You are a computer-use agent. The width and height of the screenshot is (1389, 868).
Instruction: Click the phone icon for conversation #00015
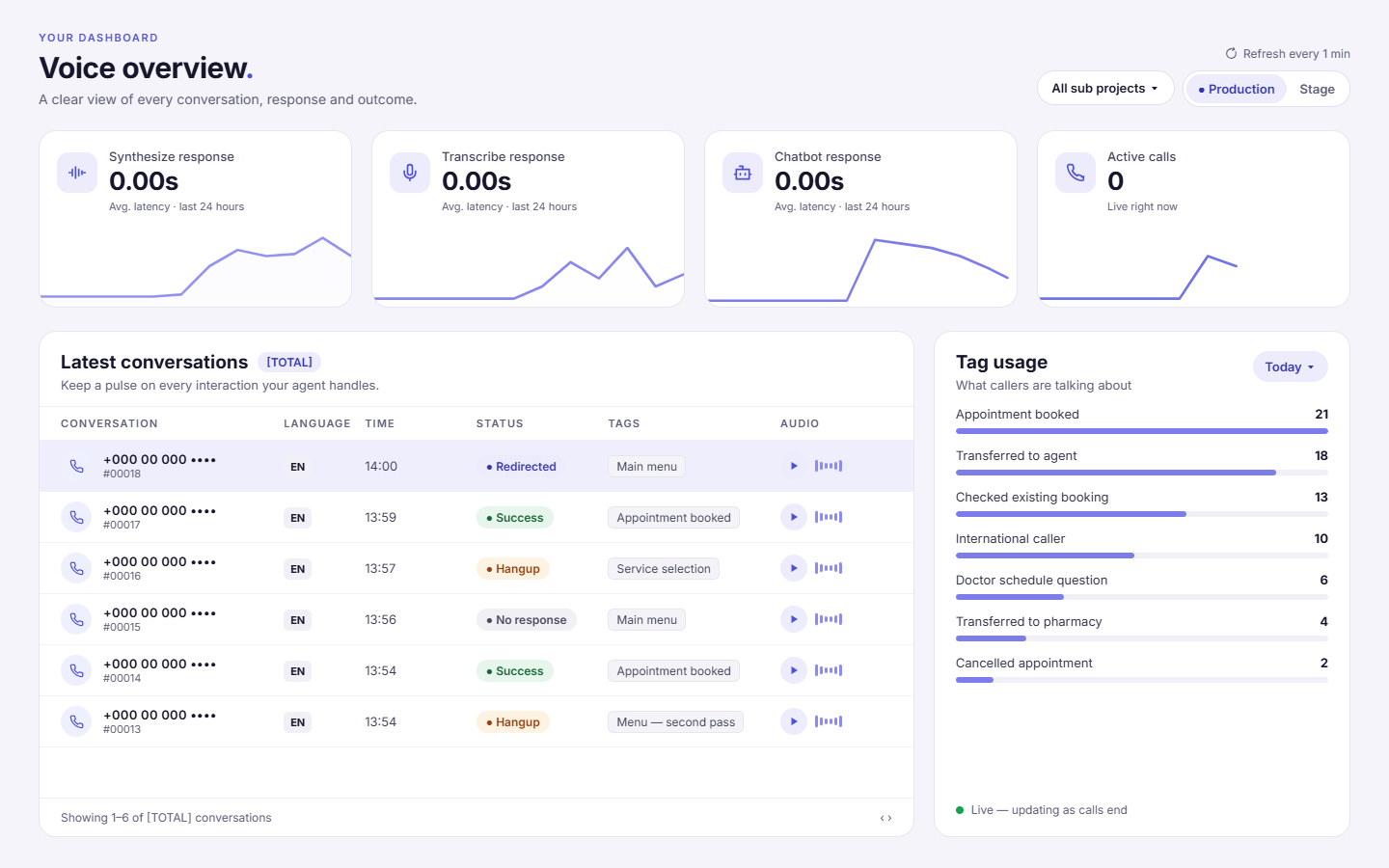[x=76, y=619]
